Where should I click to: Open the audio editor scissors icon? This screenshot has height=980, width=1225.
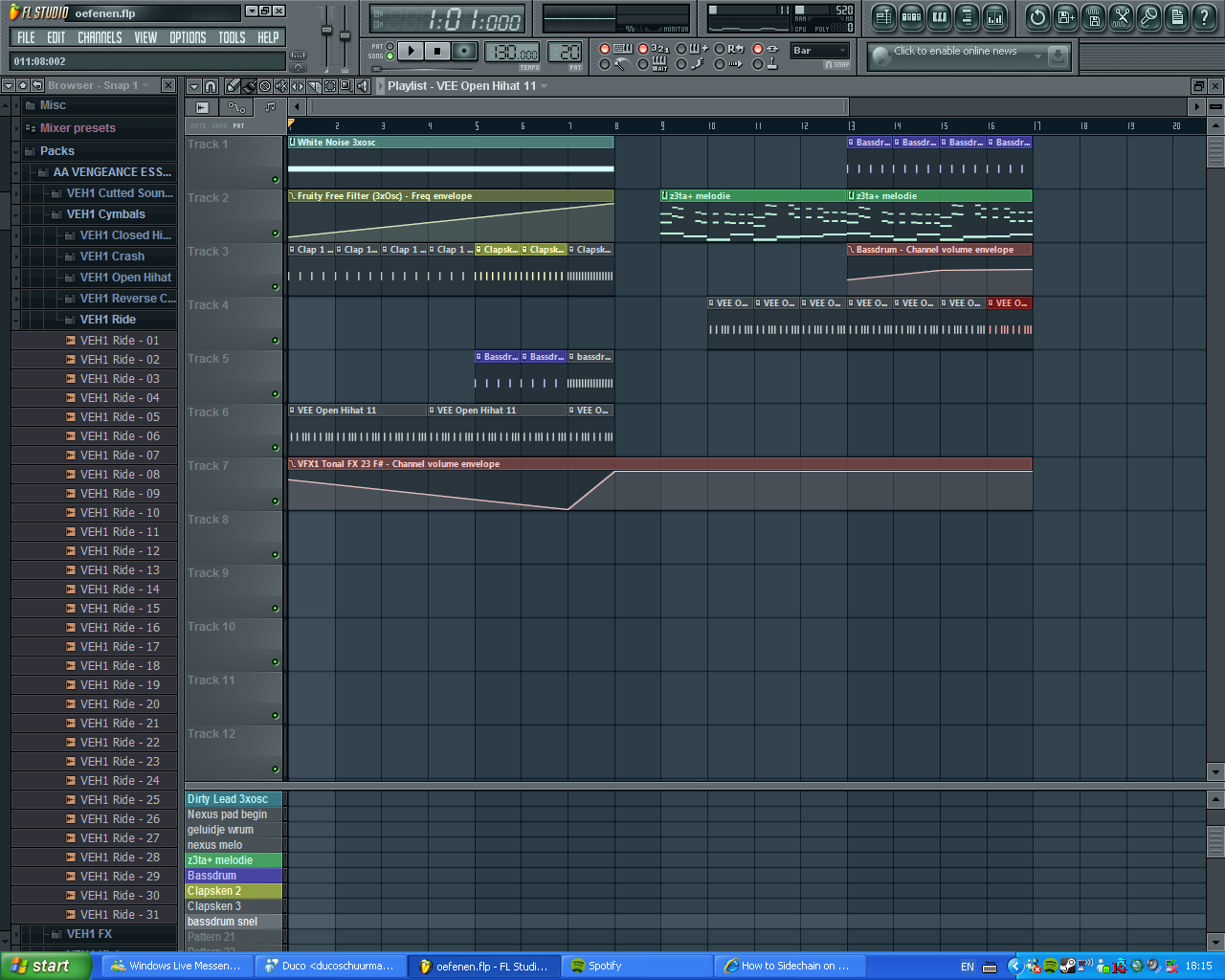point(1121,16)
